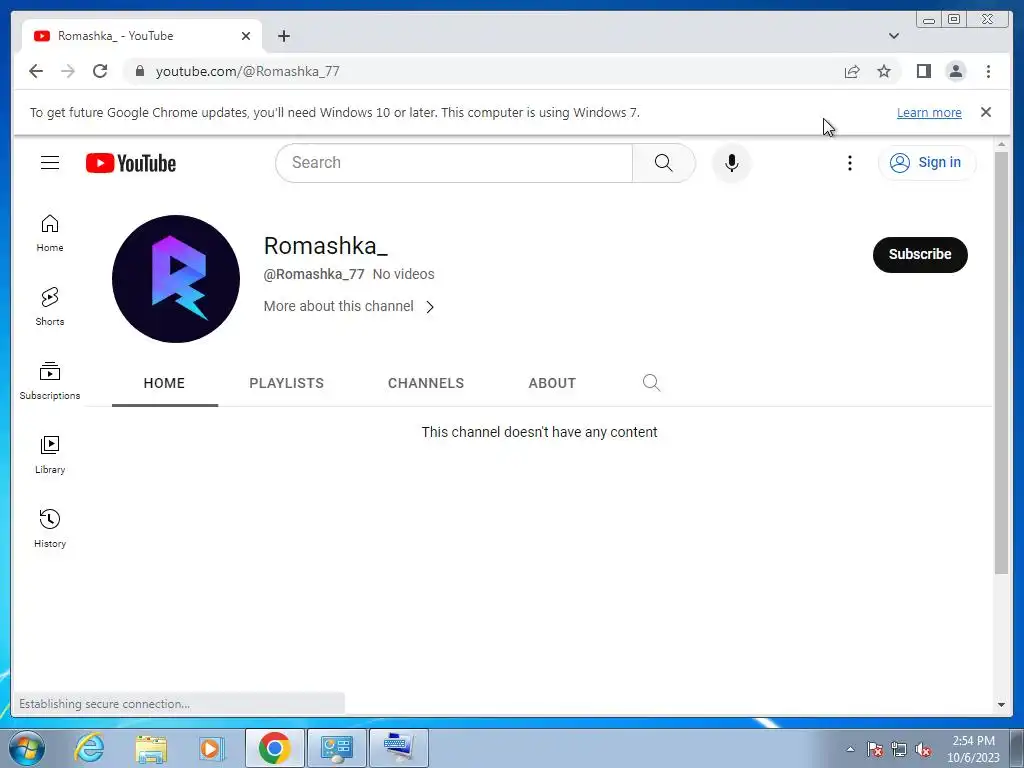Open a new tab with the plus button

click(283, 36)
